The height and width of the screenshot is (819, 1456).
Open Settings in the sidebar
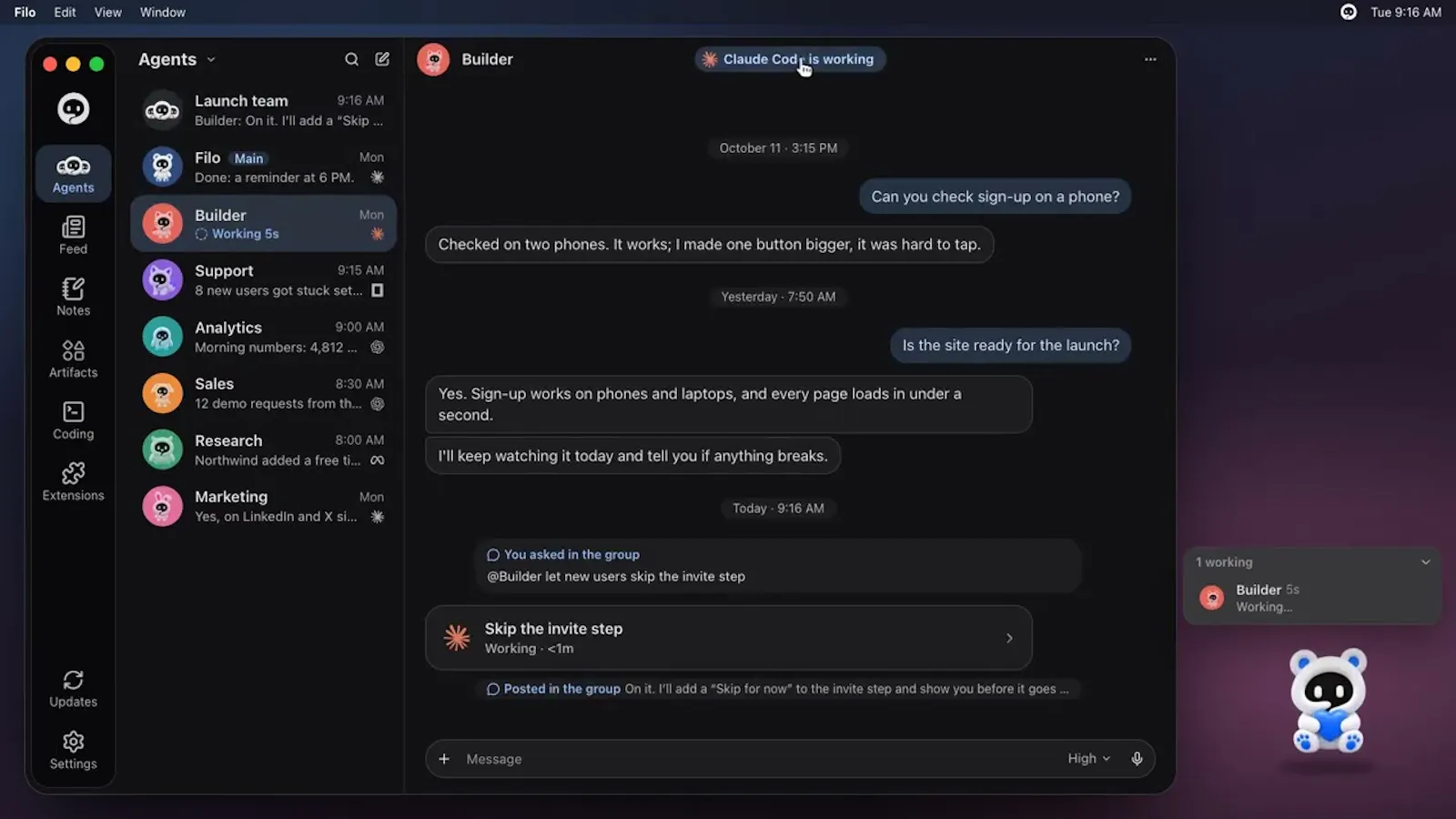coord(73,751)
